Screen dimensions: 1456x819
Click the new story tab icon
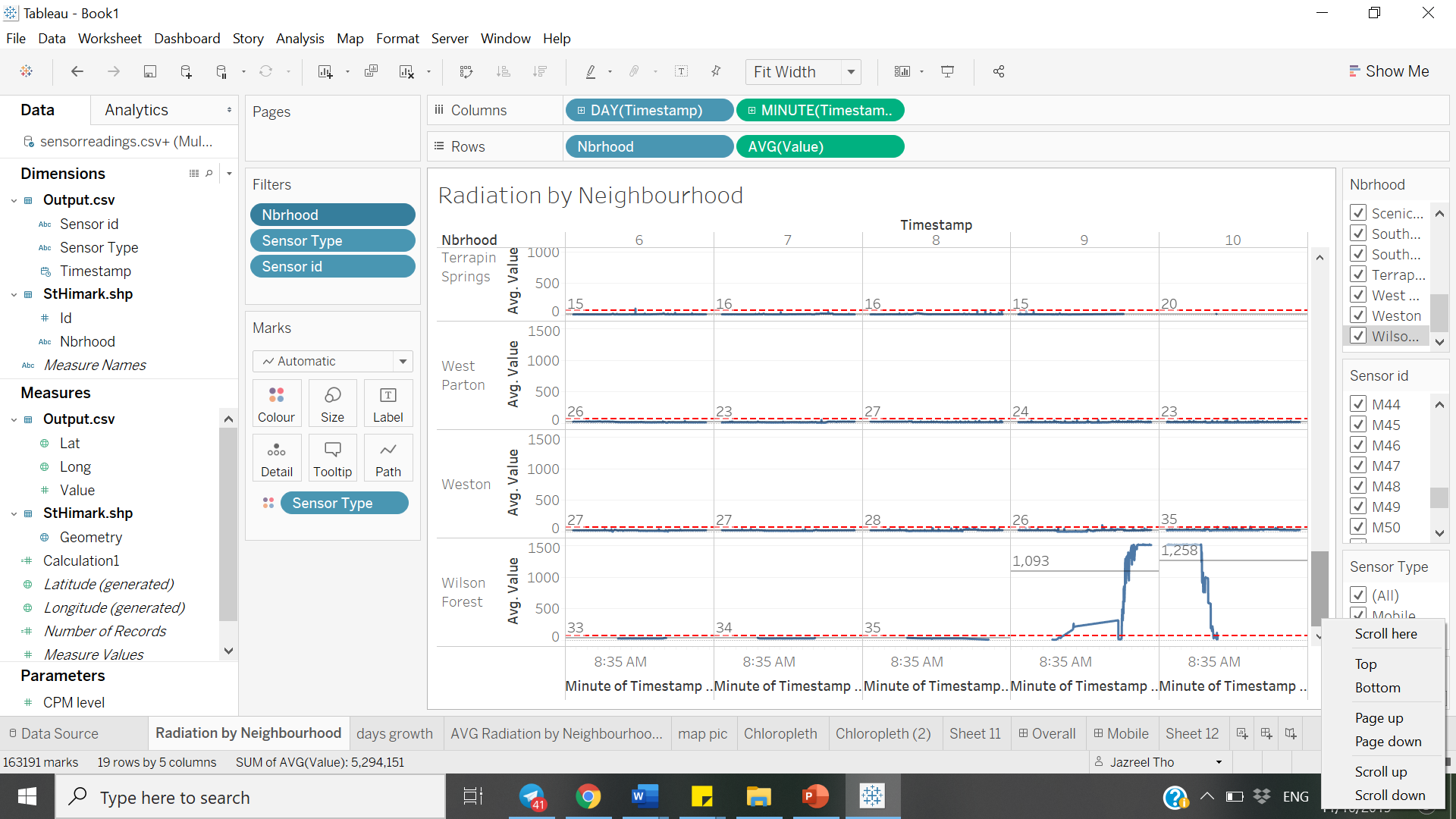pos(1291,733)
